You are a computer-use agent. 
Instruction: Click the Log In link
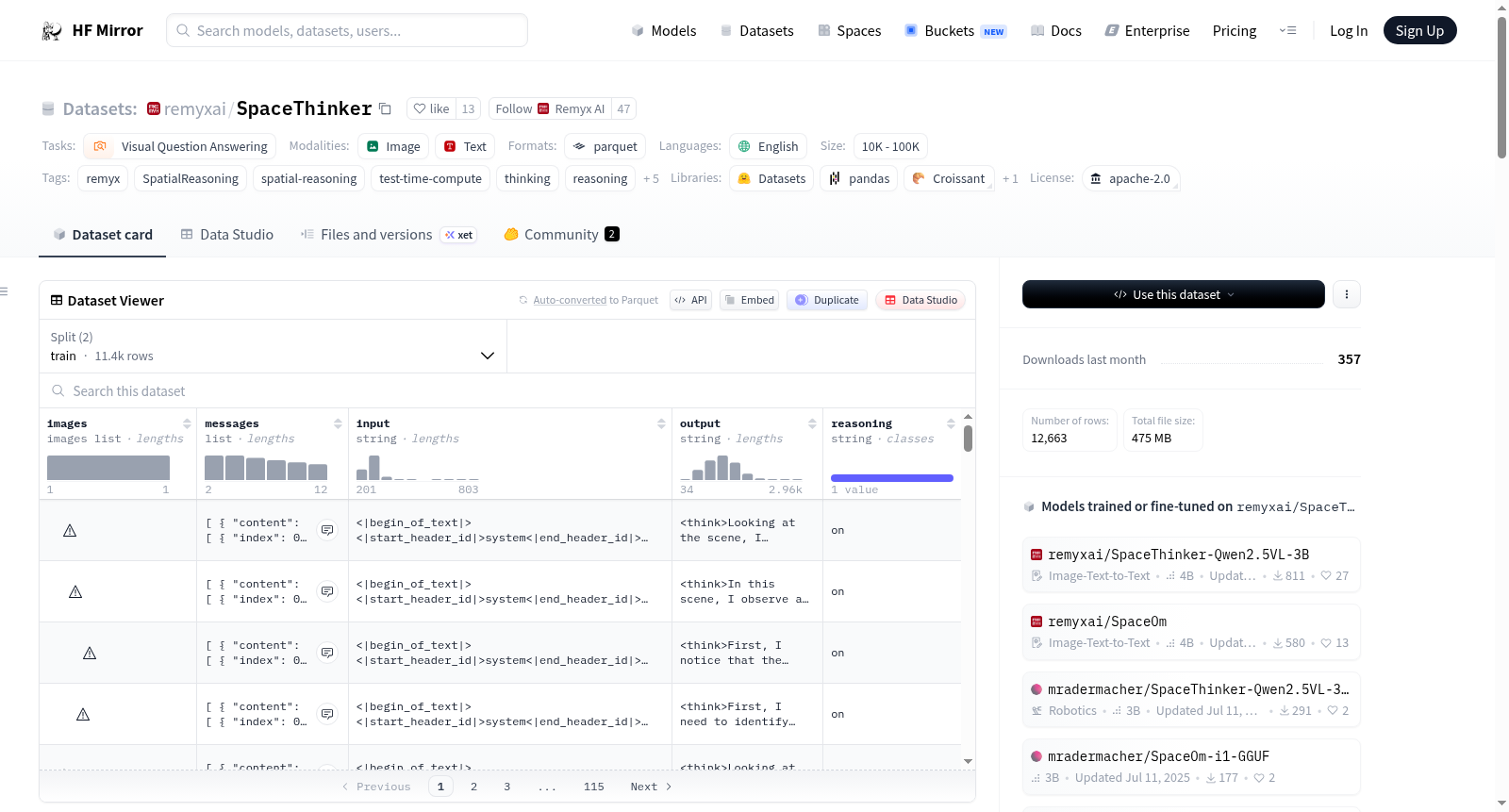1349,31
